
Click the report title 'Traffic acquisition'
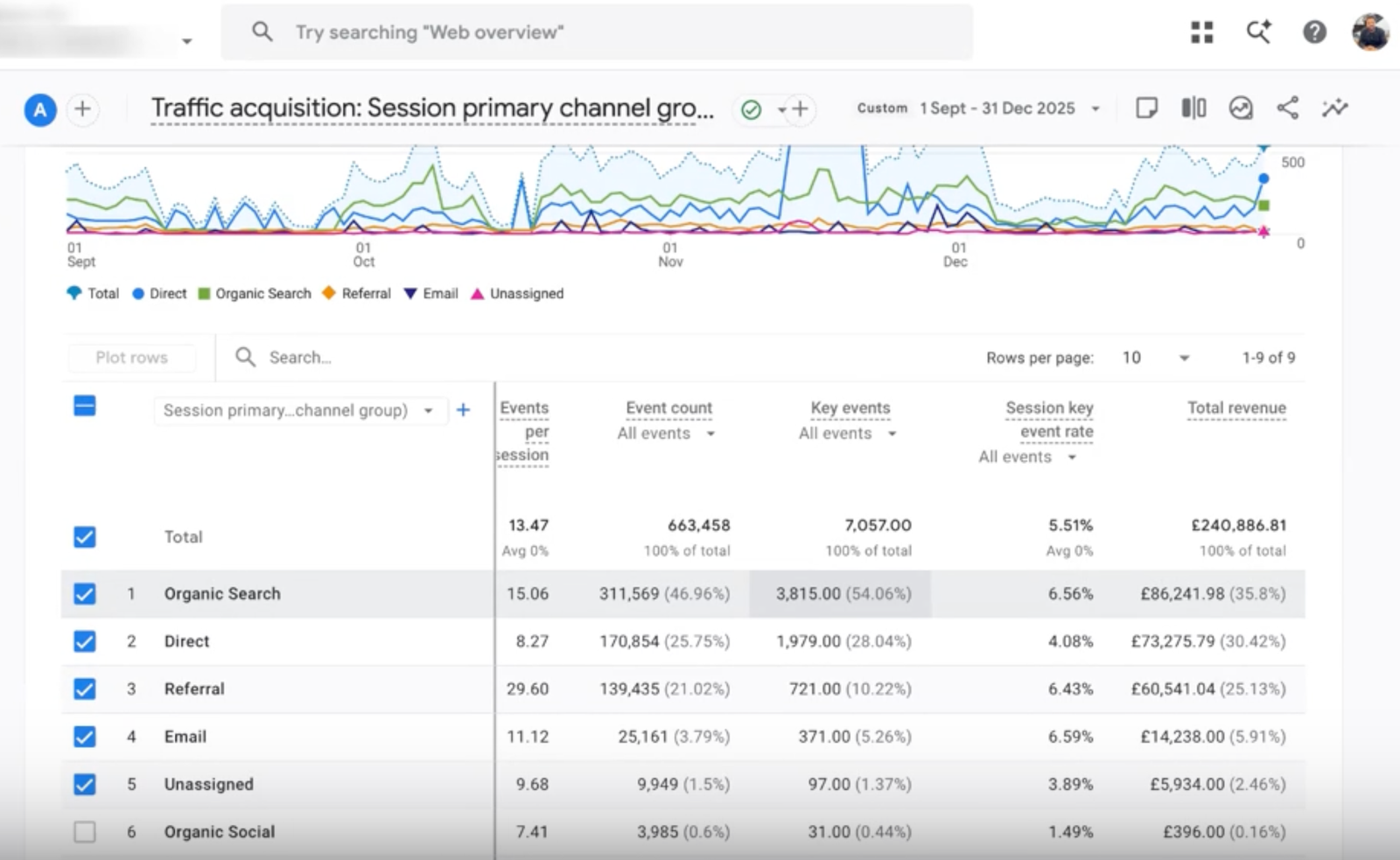[x=433, y=108]
